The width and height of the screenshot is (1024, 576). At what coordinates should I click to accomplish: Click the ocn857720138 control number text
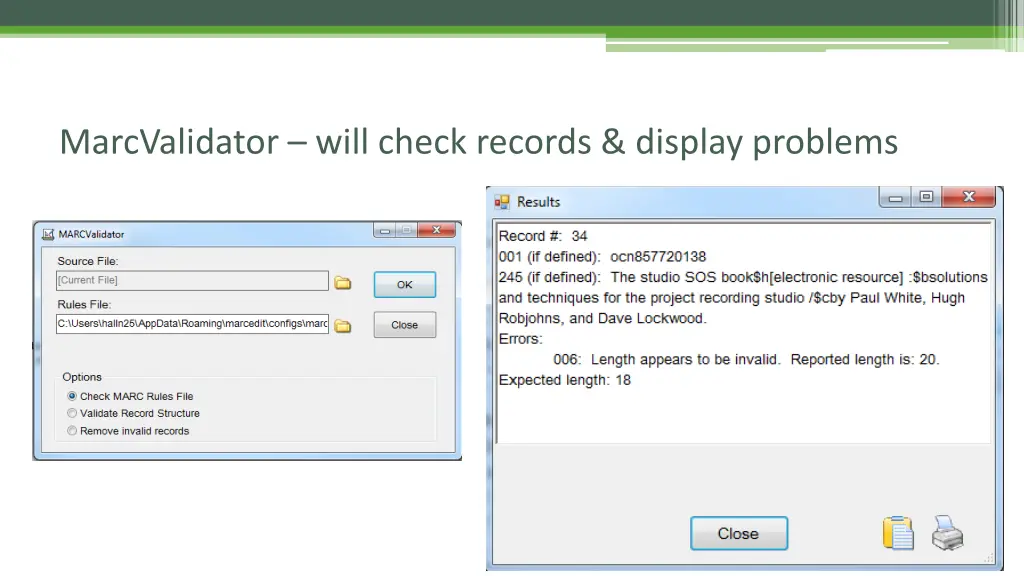658,257
